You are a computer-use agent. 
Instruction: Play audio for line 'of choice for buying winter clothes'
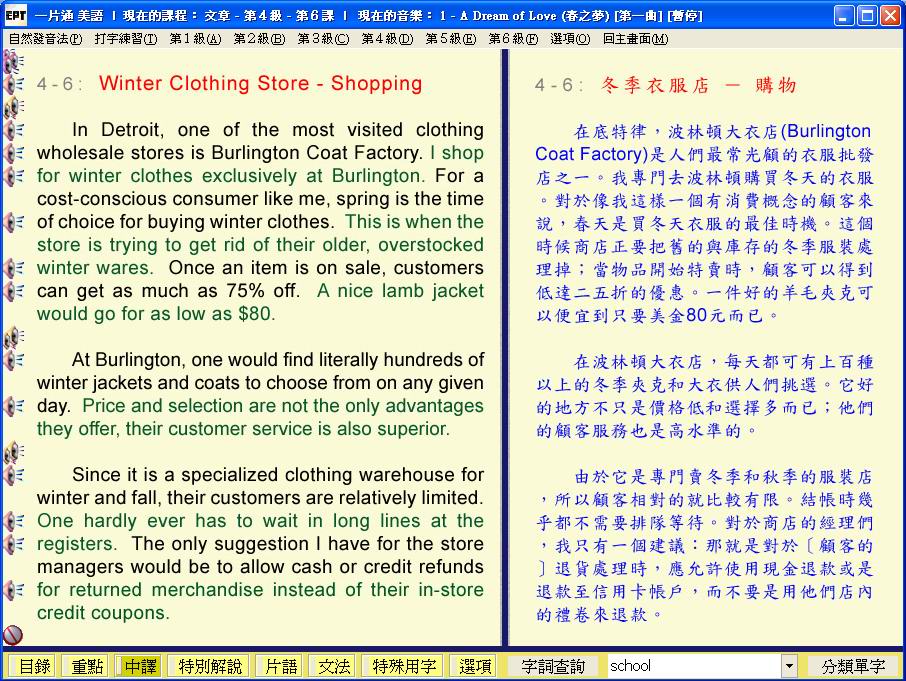(14, 222)
